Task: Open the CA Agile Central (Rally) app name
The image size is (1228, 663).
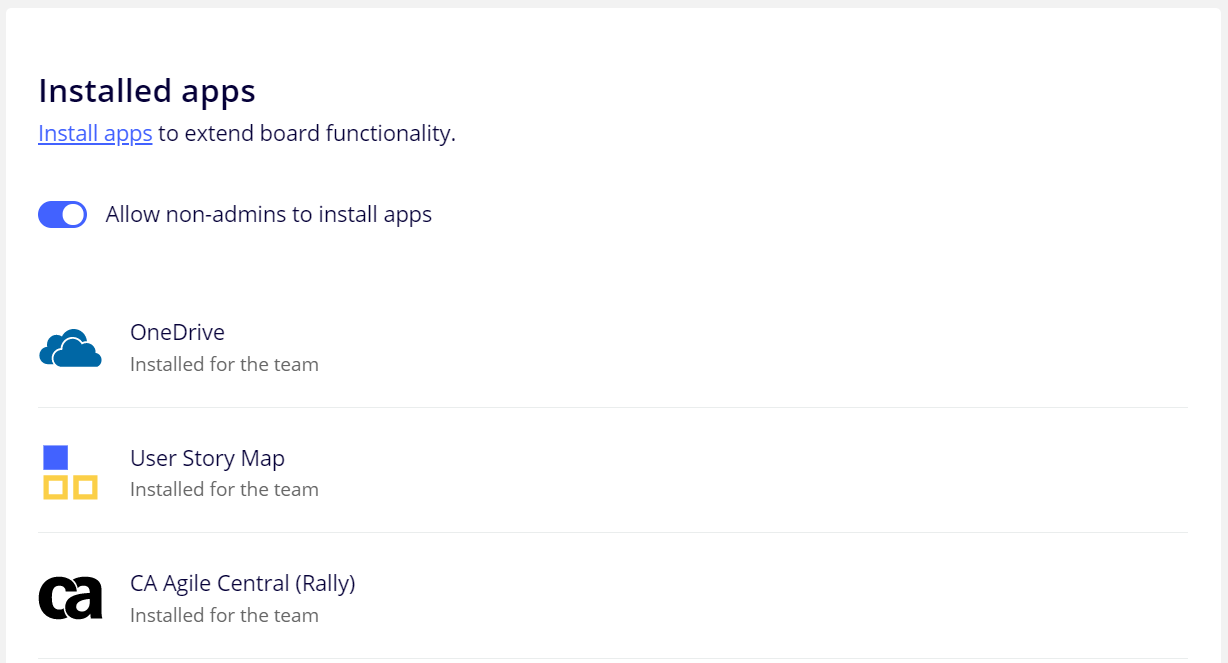Action: pos(242,583)
